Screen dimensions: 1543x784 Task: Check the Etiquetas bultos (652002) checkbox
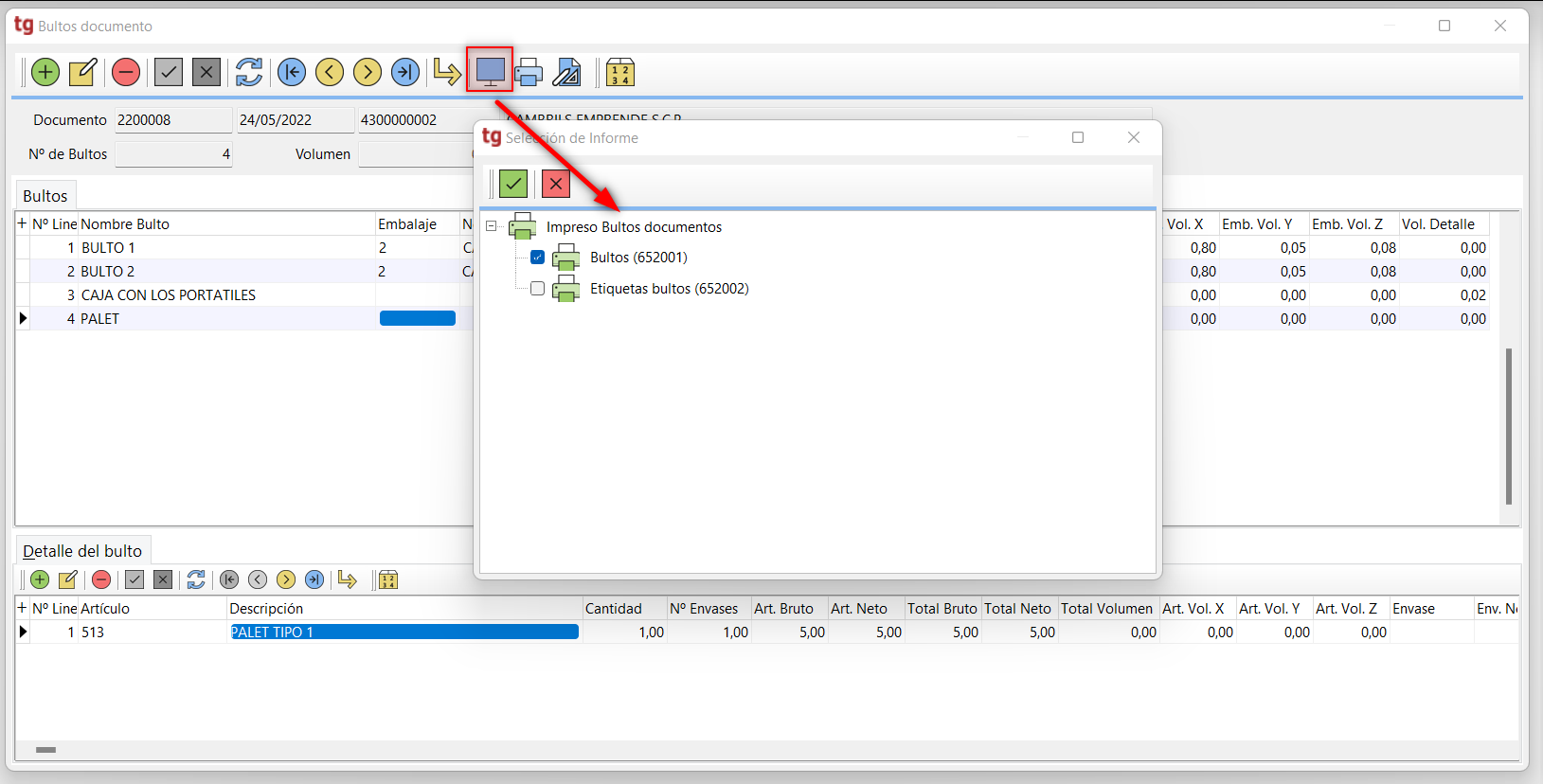click(538, 289)
